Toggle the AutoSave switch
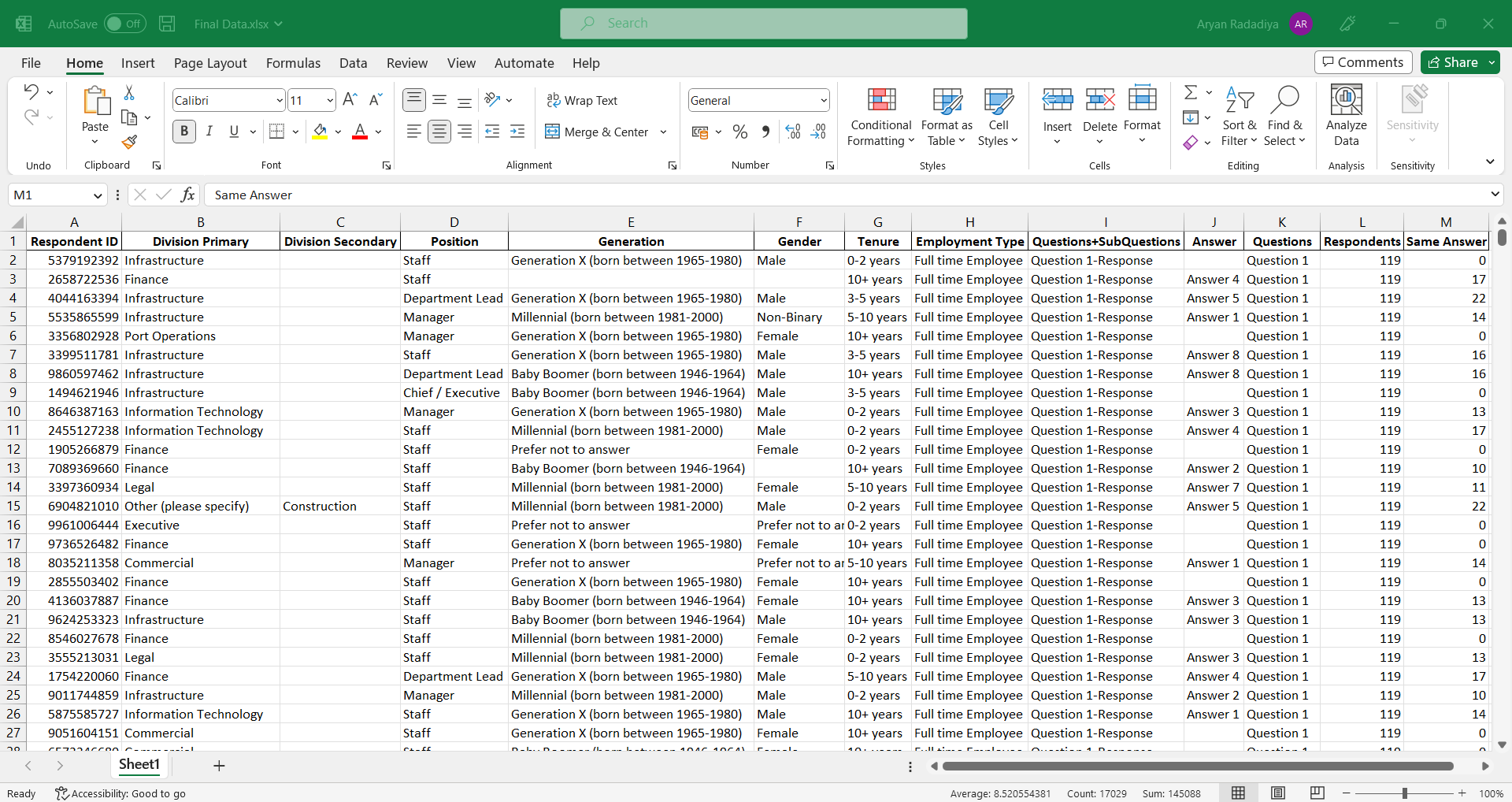1512x802 pixels. 124,24
